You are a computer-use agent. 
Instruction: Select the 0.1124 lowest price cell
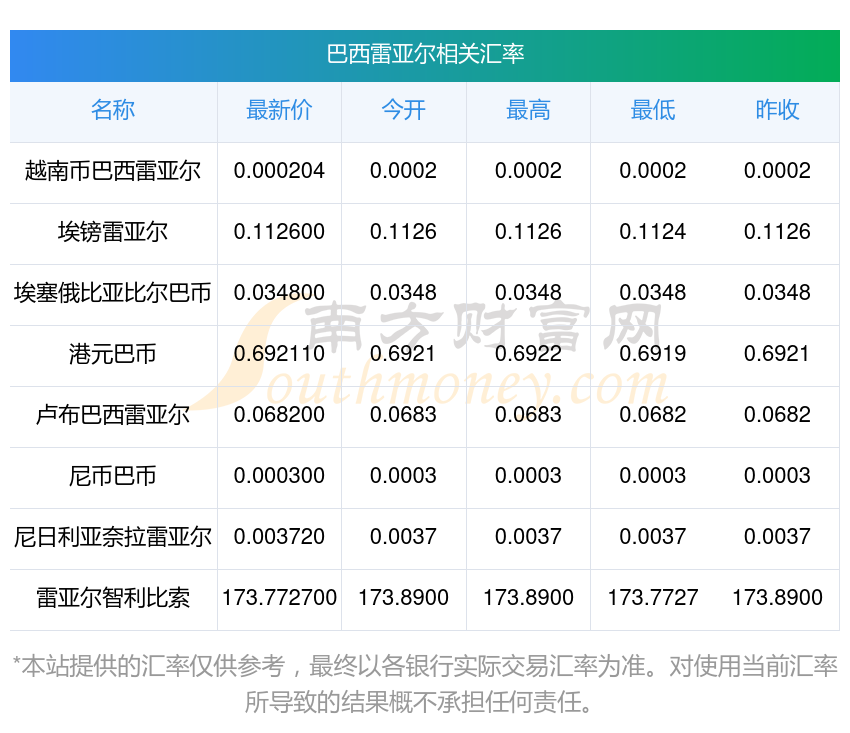click(x=652, y=232)
